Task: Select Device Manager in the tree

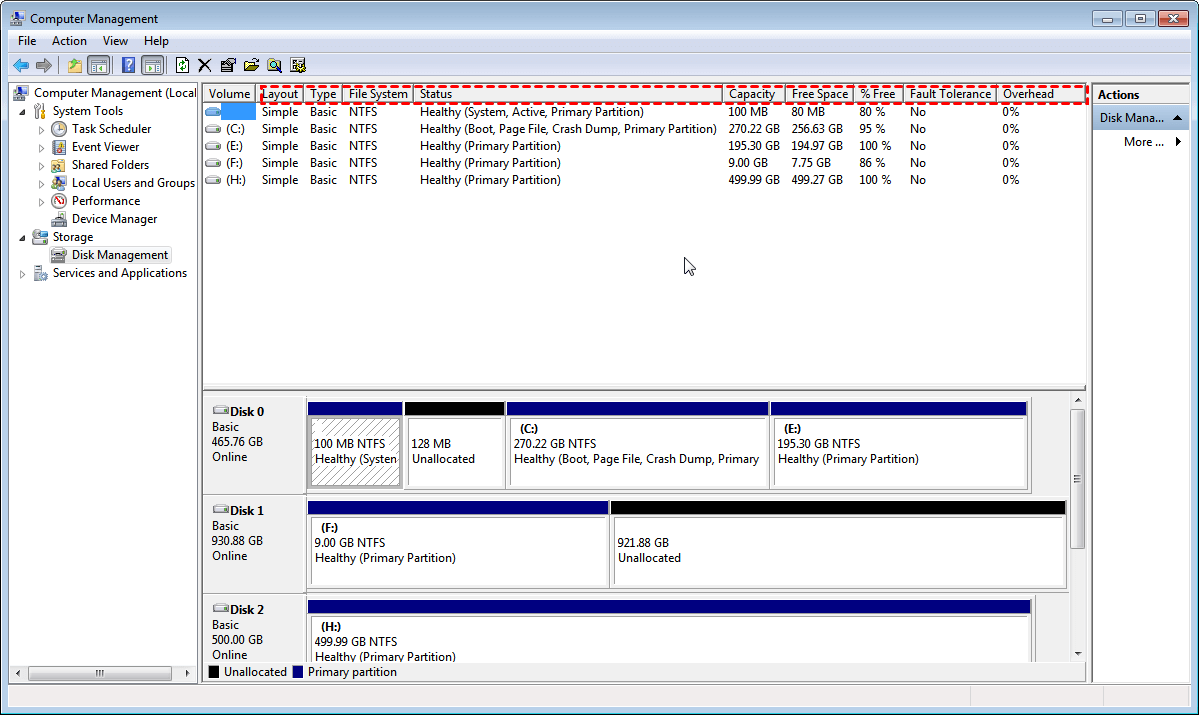Action: pyautogui.click(x=114, y=219)
